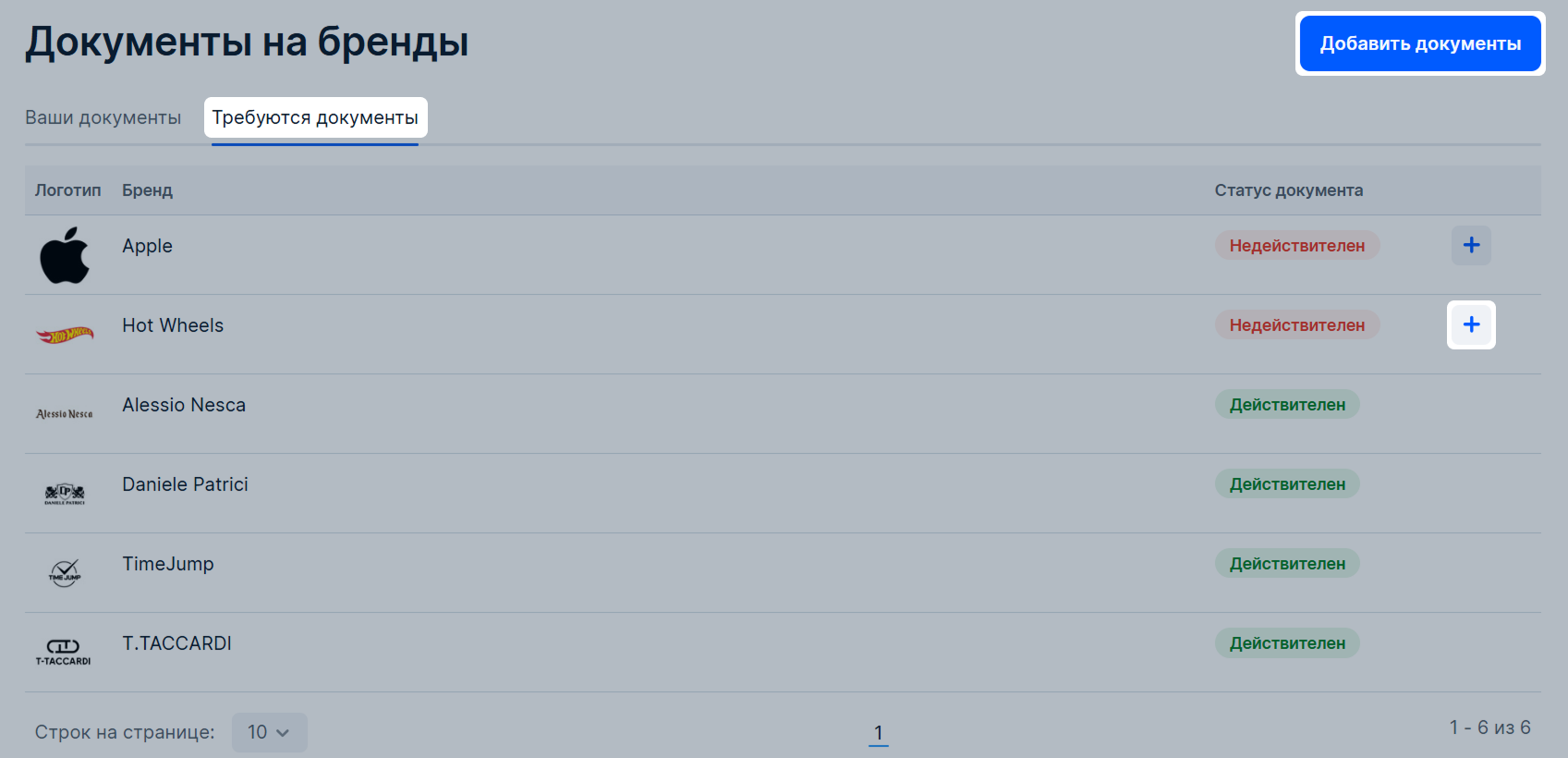Click the Недействителен status badge for Apple
The height and width of the screenshot is (758, 1568).
click(x=1297, y=246)
